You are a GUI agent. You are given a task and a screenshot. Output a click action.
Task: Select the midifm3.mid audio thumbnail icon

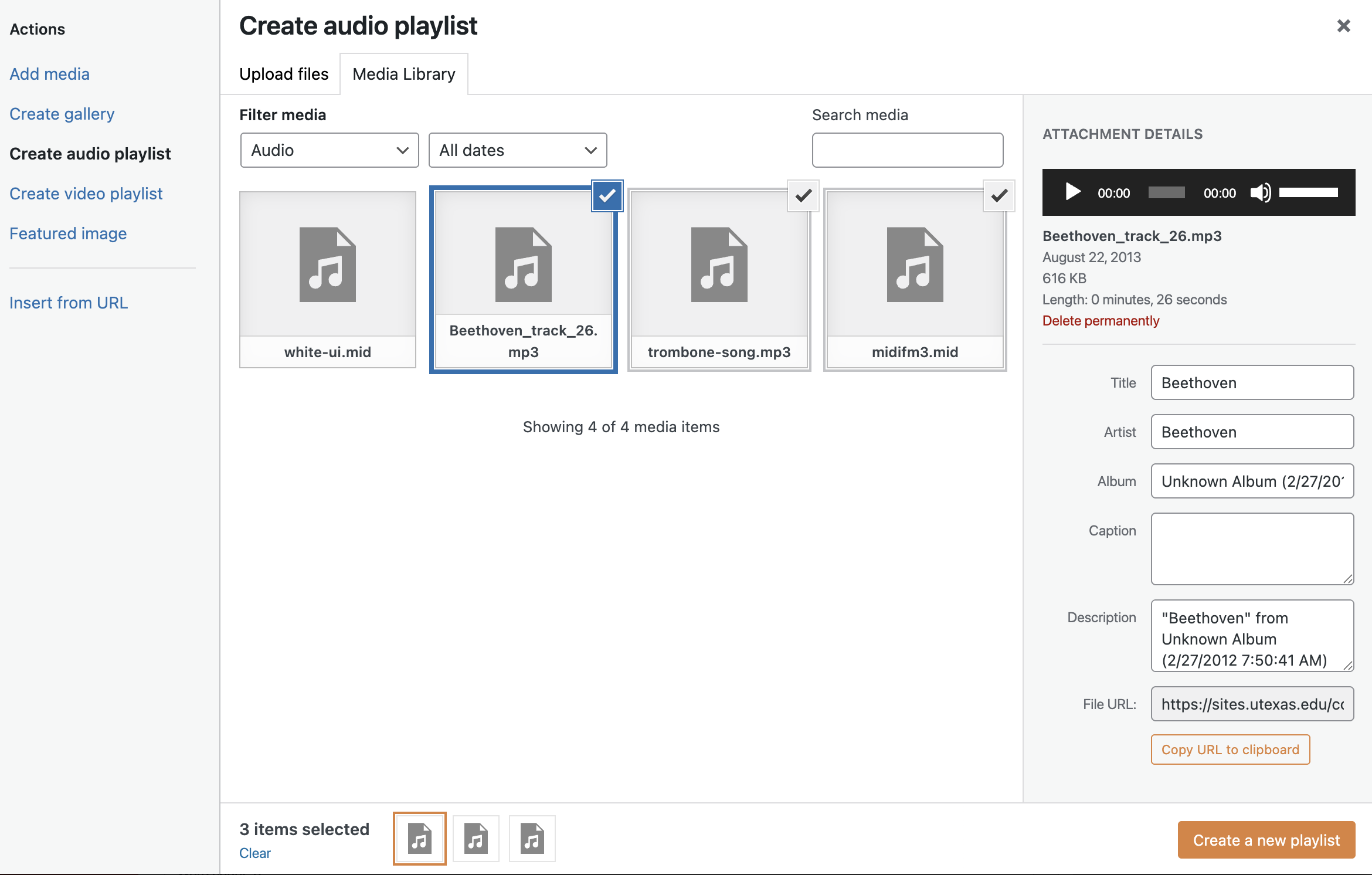(x=915, y=265)
